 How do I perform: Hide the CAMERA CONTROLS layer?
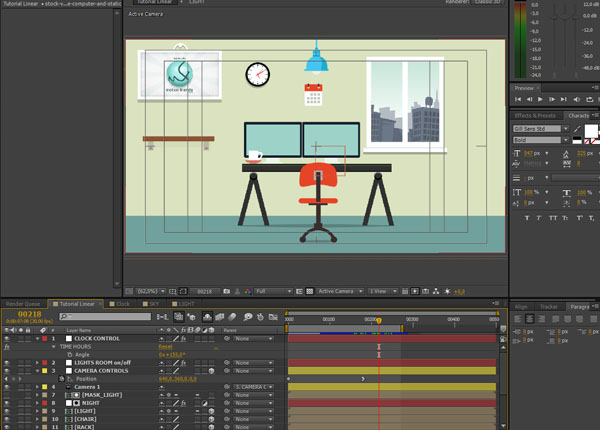(7, 371)
